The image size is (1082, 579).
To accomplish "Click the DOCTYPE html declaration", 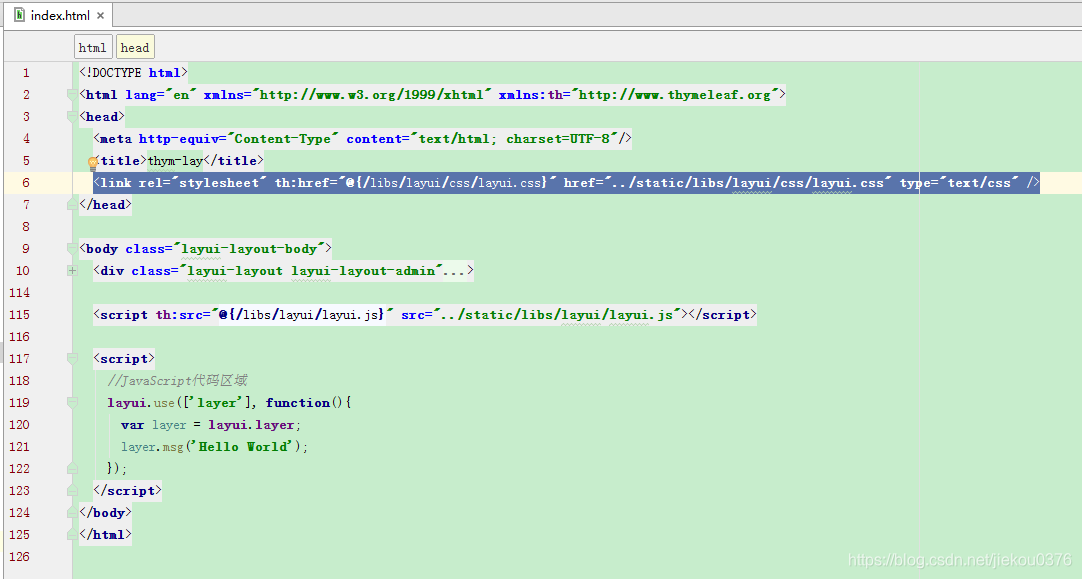I will [133, 72].
